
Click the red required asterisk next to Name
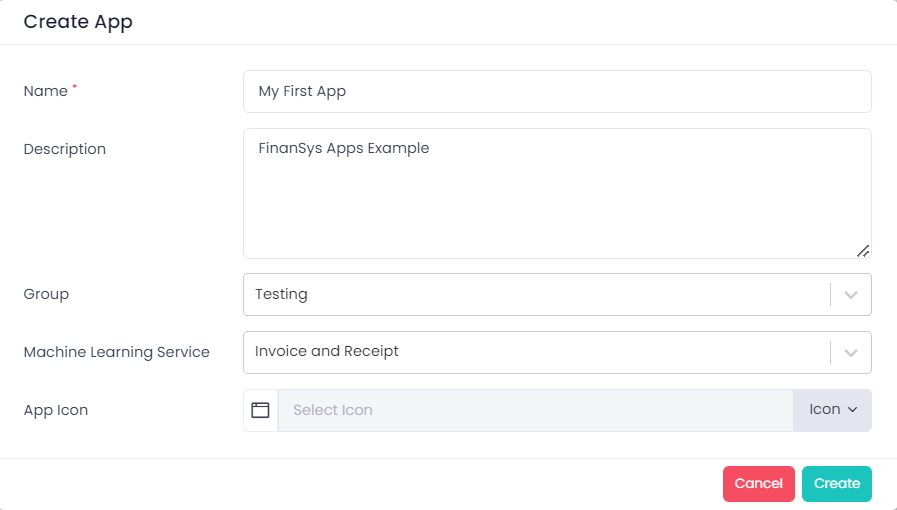pyautogui.click(x=74, y=88)
